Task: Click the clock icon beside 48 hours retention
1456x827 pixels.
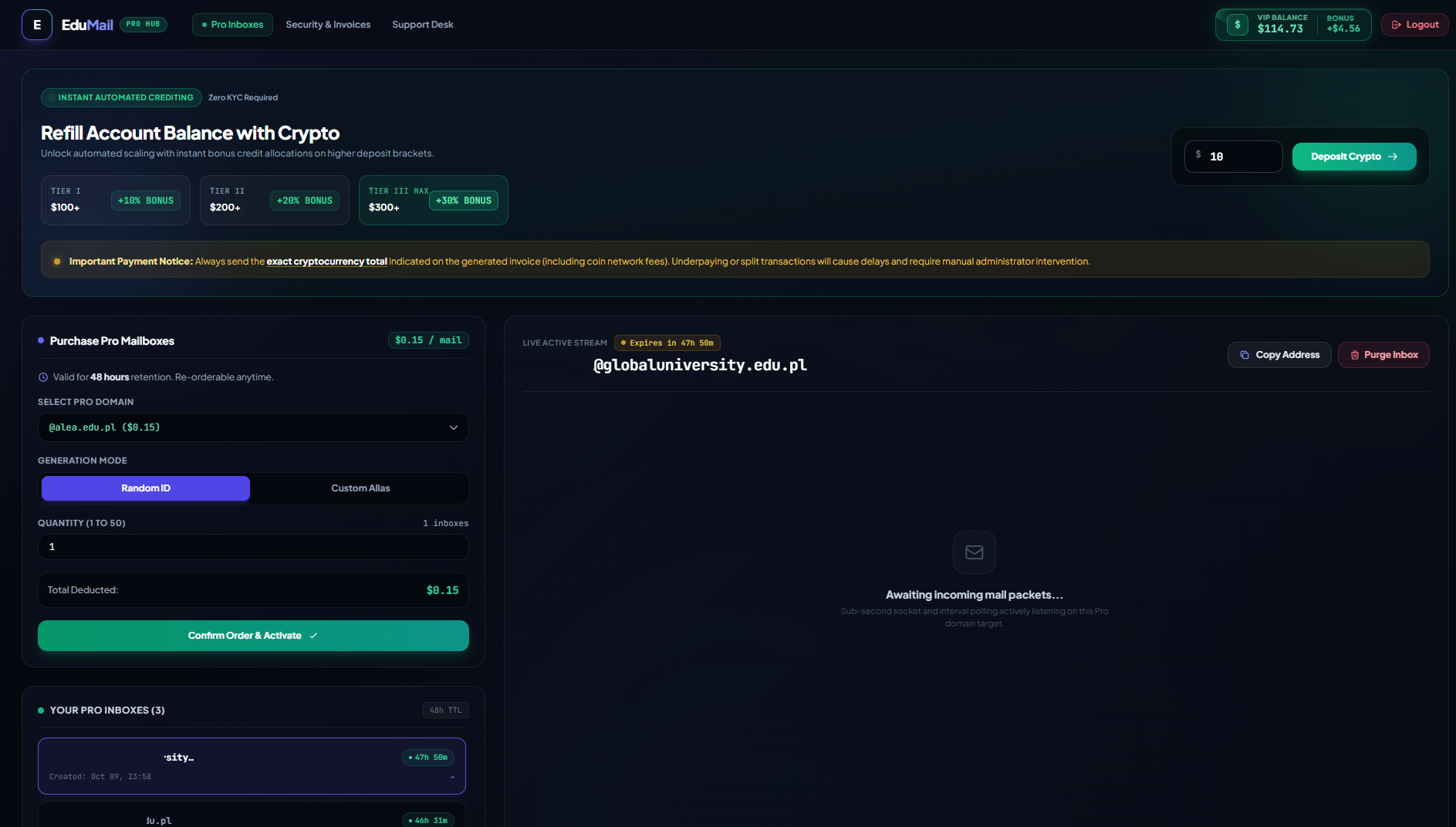Action: coord(43,377)
